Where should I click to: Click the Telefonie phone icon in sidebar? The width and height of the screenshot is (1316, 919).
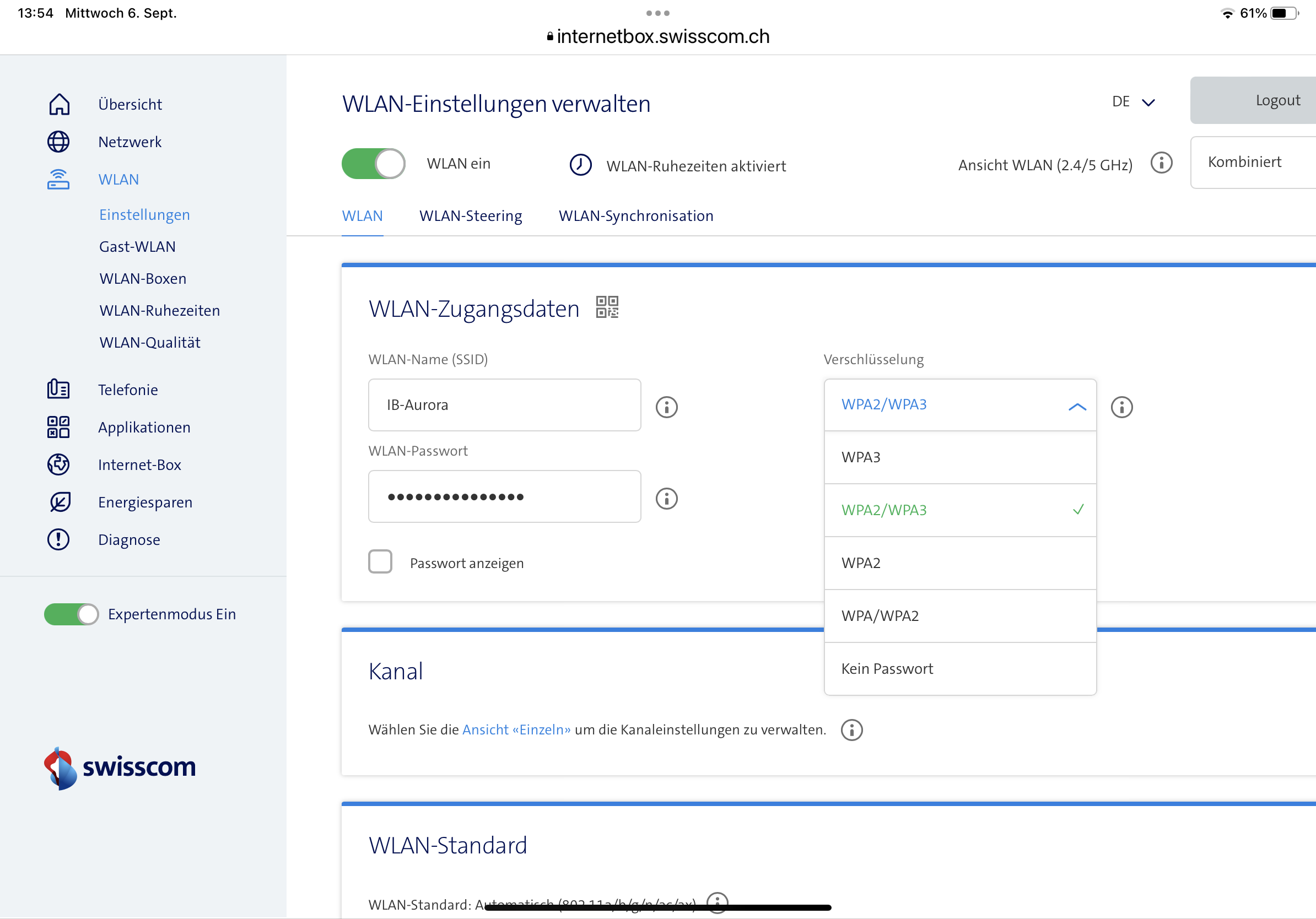(x=58, y=390)
